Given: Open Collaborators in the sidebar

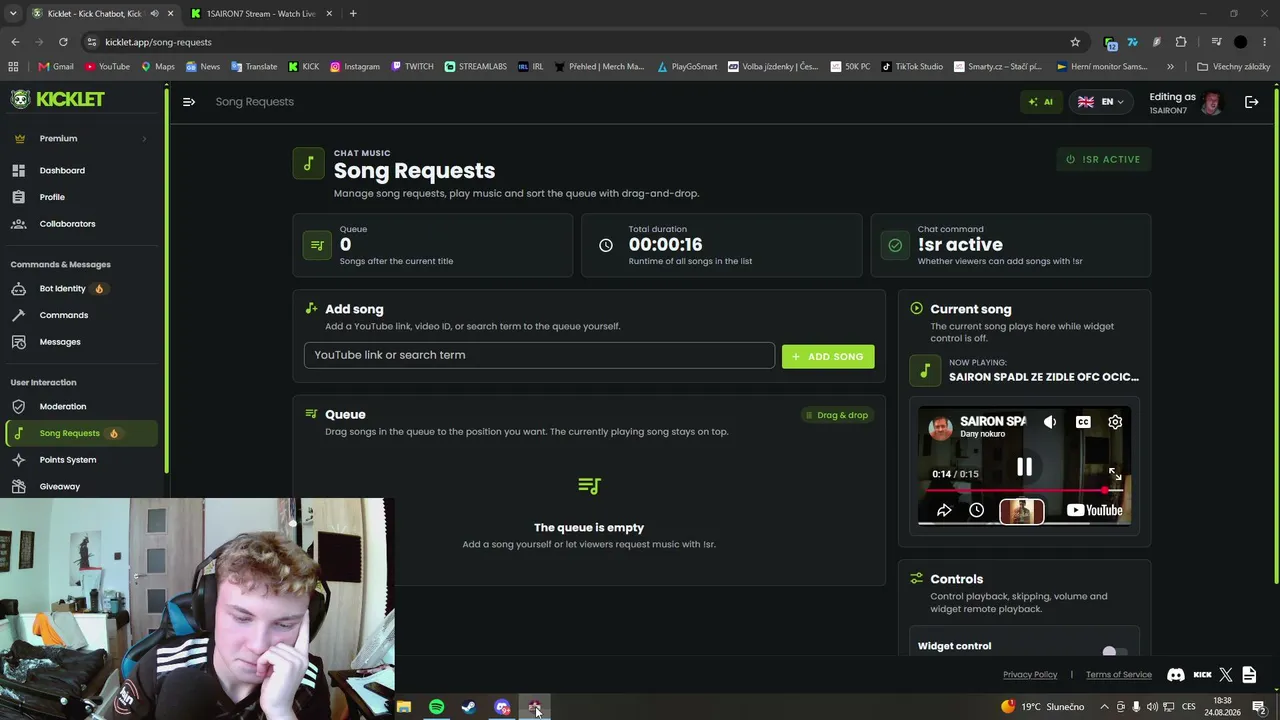Looking at the screenshot, I should pos(80,224).
